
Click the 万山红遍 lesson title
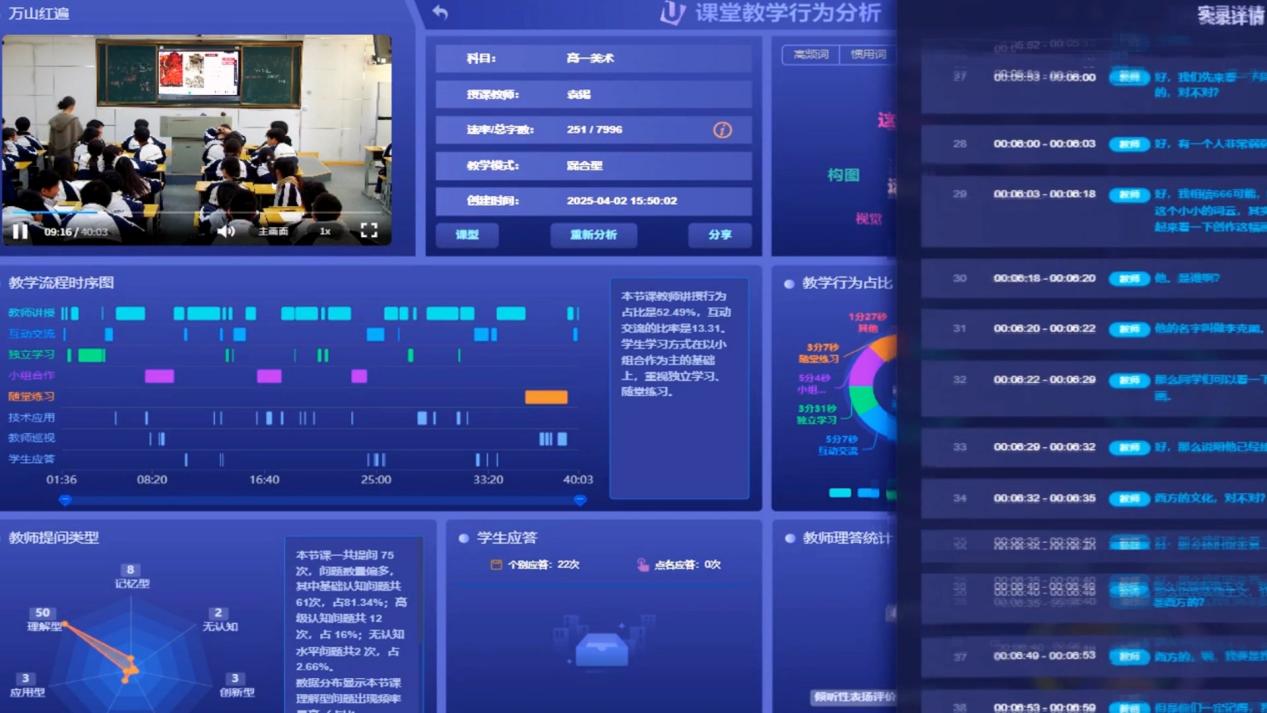39,14
